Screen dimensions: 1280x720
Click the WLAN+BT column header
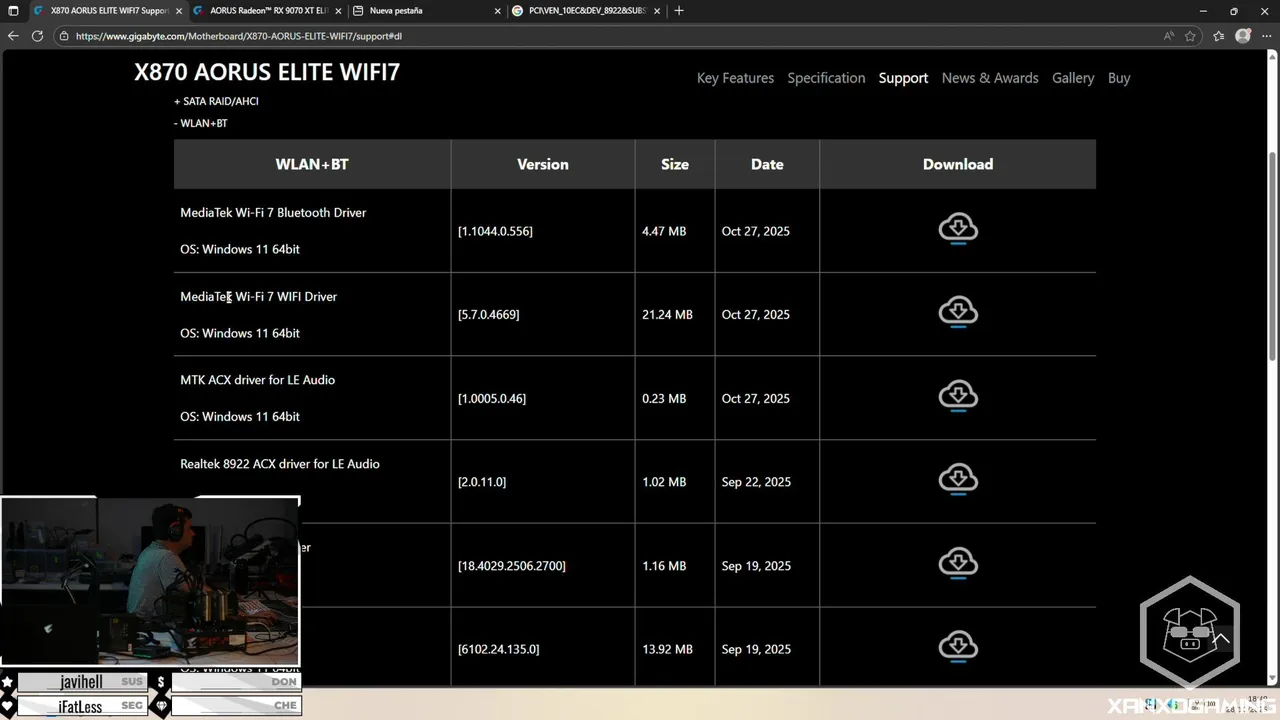312,164
